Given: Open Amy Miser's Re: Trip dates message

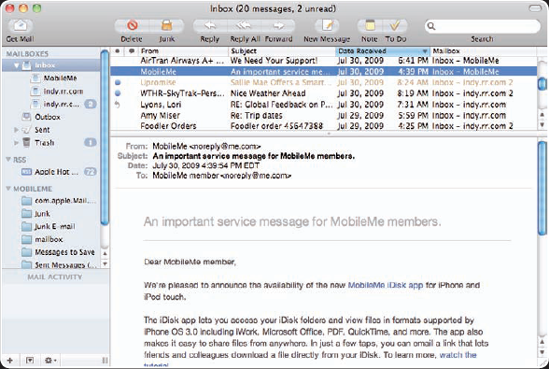Looking at the screenshot, I should [324, 115].
